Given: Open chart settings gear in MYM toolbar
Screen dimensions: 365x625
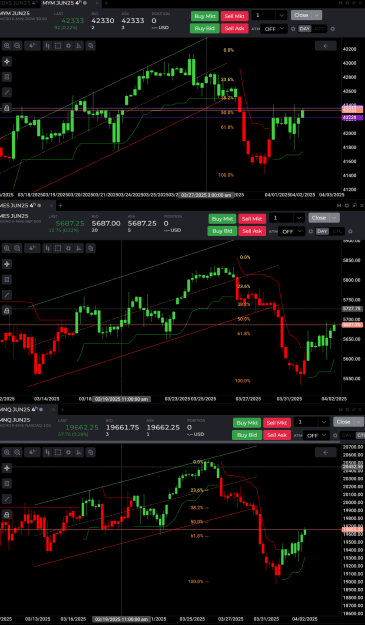Looking at the screenshot, I should pos(69,46).
